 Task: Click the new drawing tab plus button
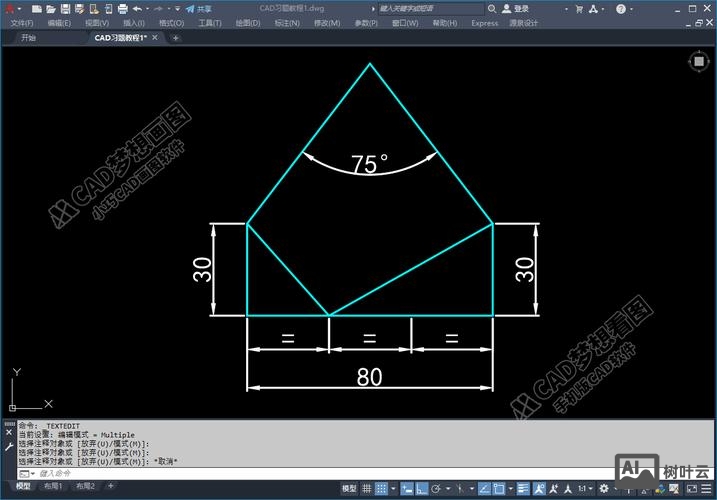pos(176,38)
